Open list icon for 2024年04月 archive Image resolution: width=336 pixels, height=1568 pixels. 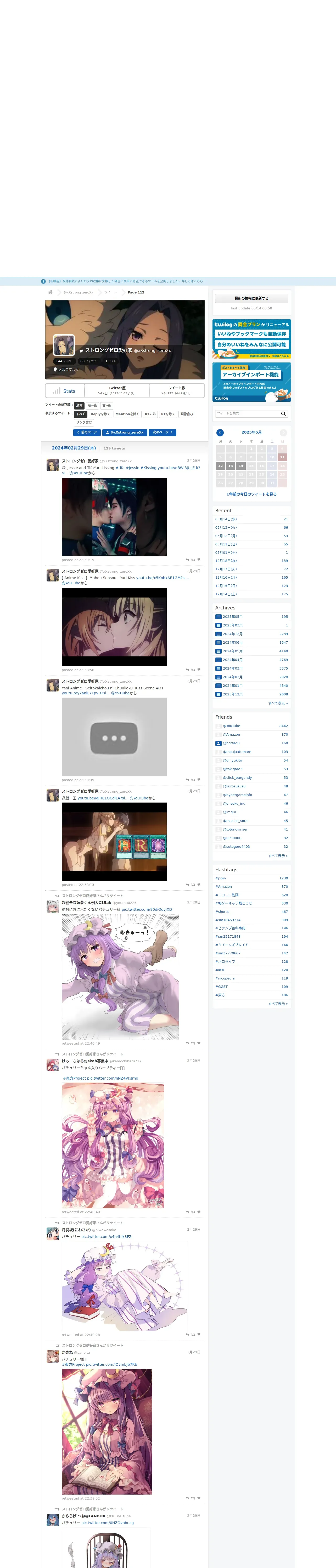pos(218,660)
